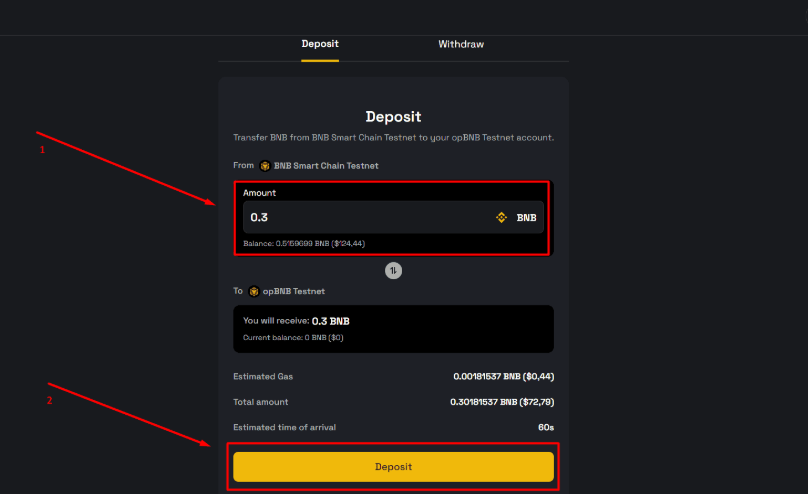Select the Deposit tab
Image resolution: width=808 pixels, height=494 pixels.
pos(320,44)
